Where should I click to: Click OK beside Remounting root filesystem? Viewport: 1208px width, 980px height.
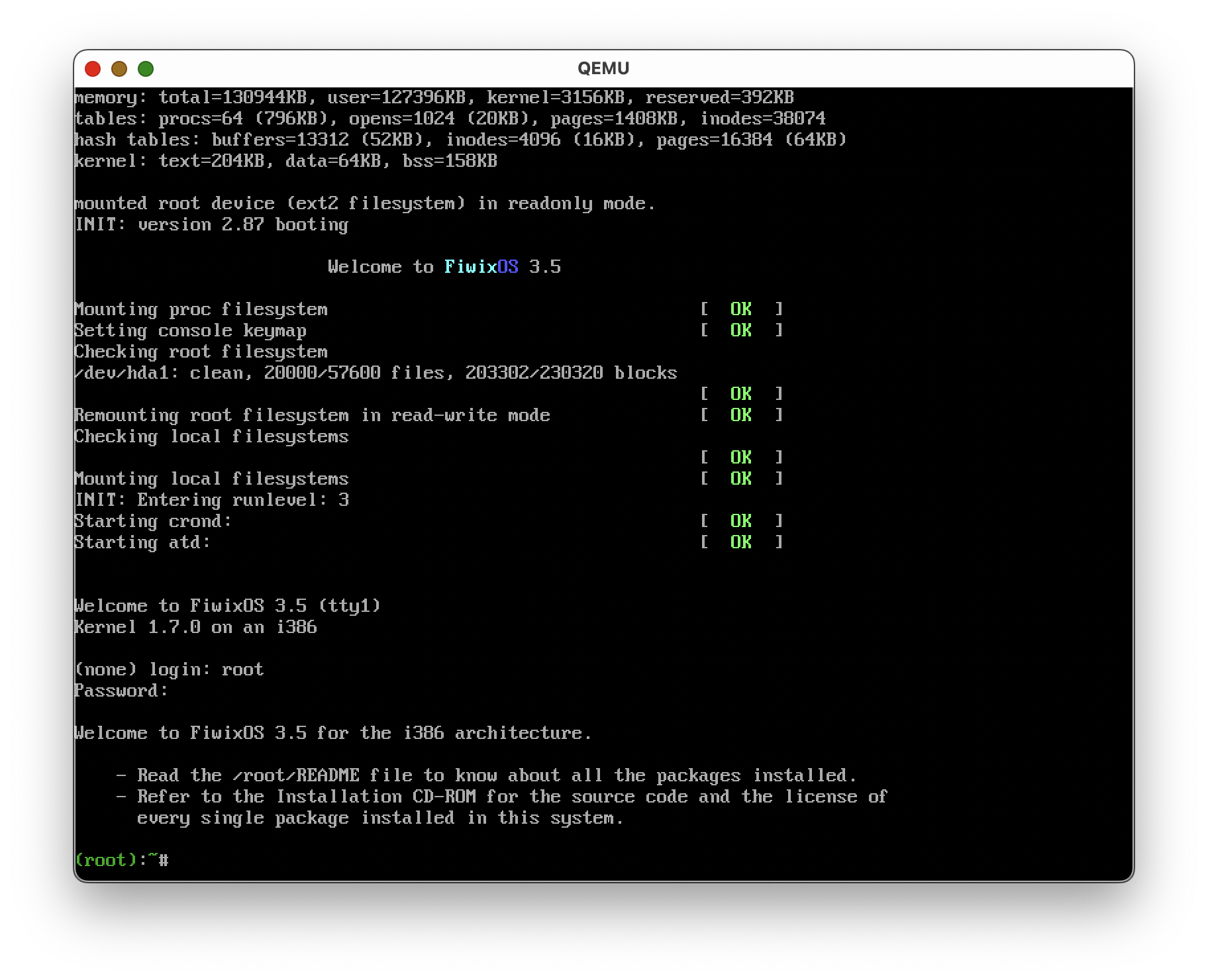pyautogui.click(x=741, y=415)
